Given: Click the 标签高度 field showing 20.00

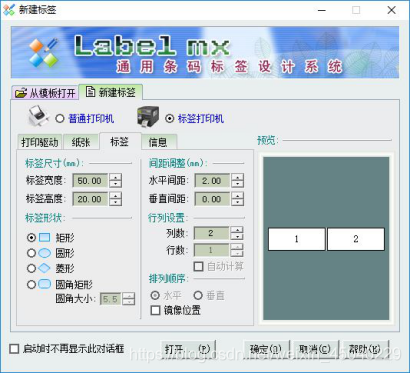Looking at the screenshot, I should coord(90,199).
